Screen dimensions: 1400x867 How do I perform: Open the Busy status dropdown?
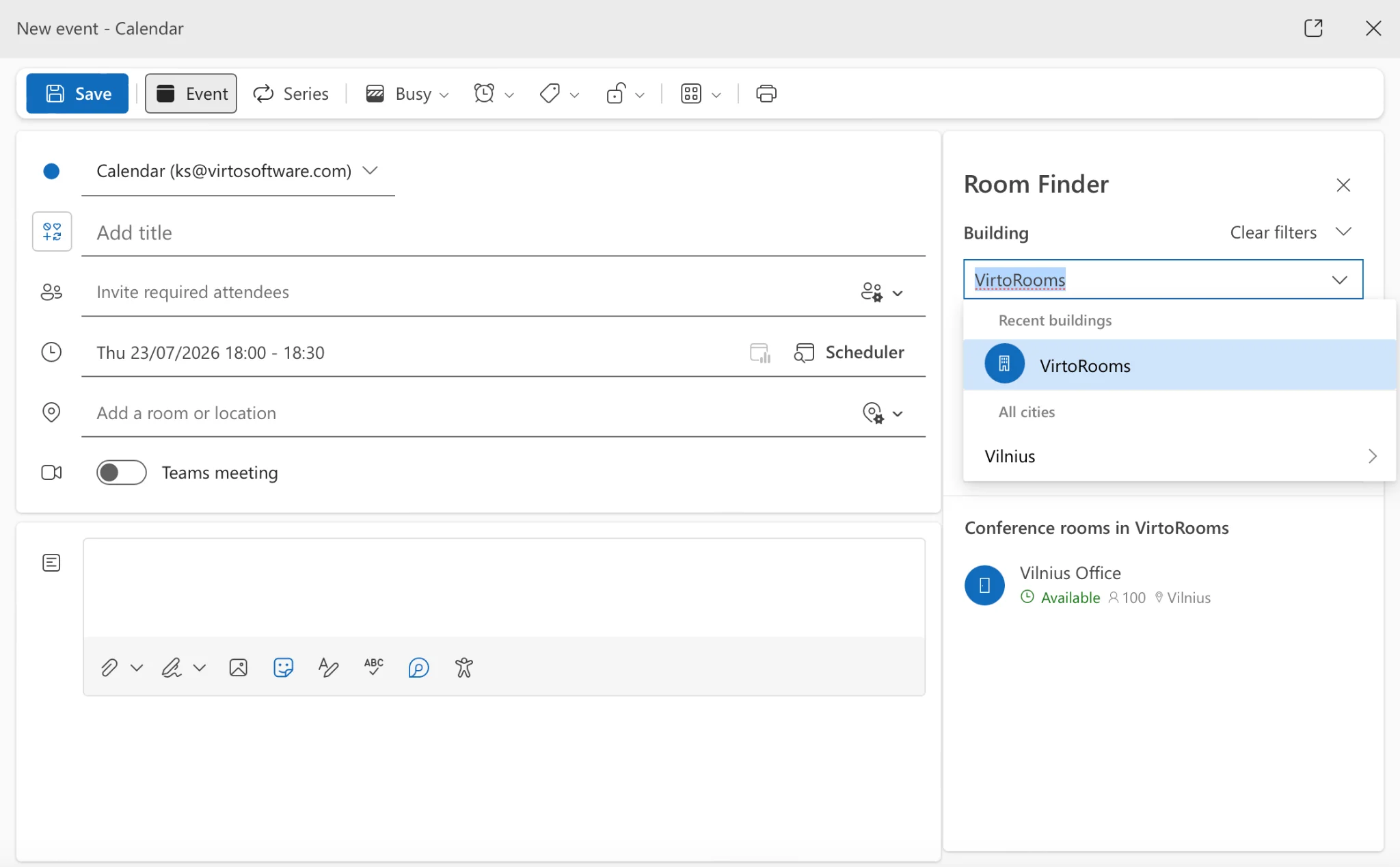click(x=407, y=94)
